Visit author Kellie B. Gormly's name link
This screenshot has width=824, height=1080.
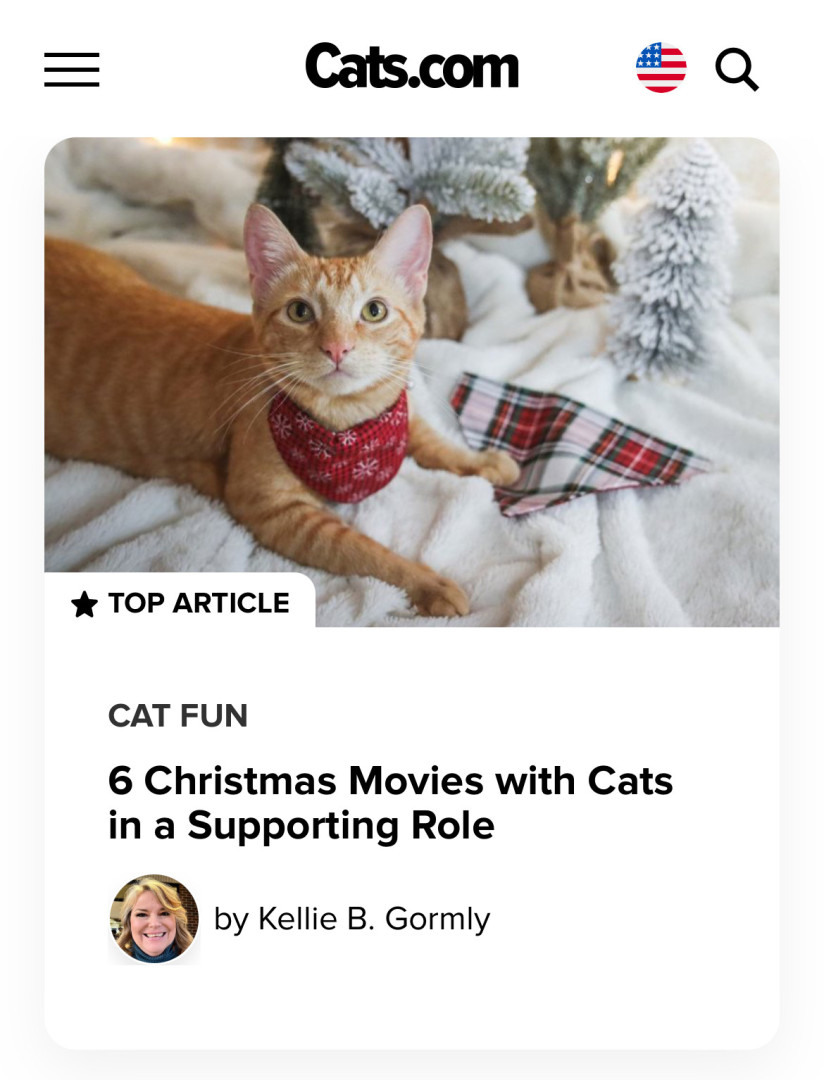373,918
